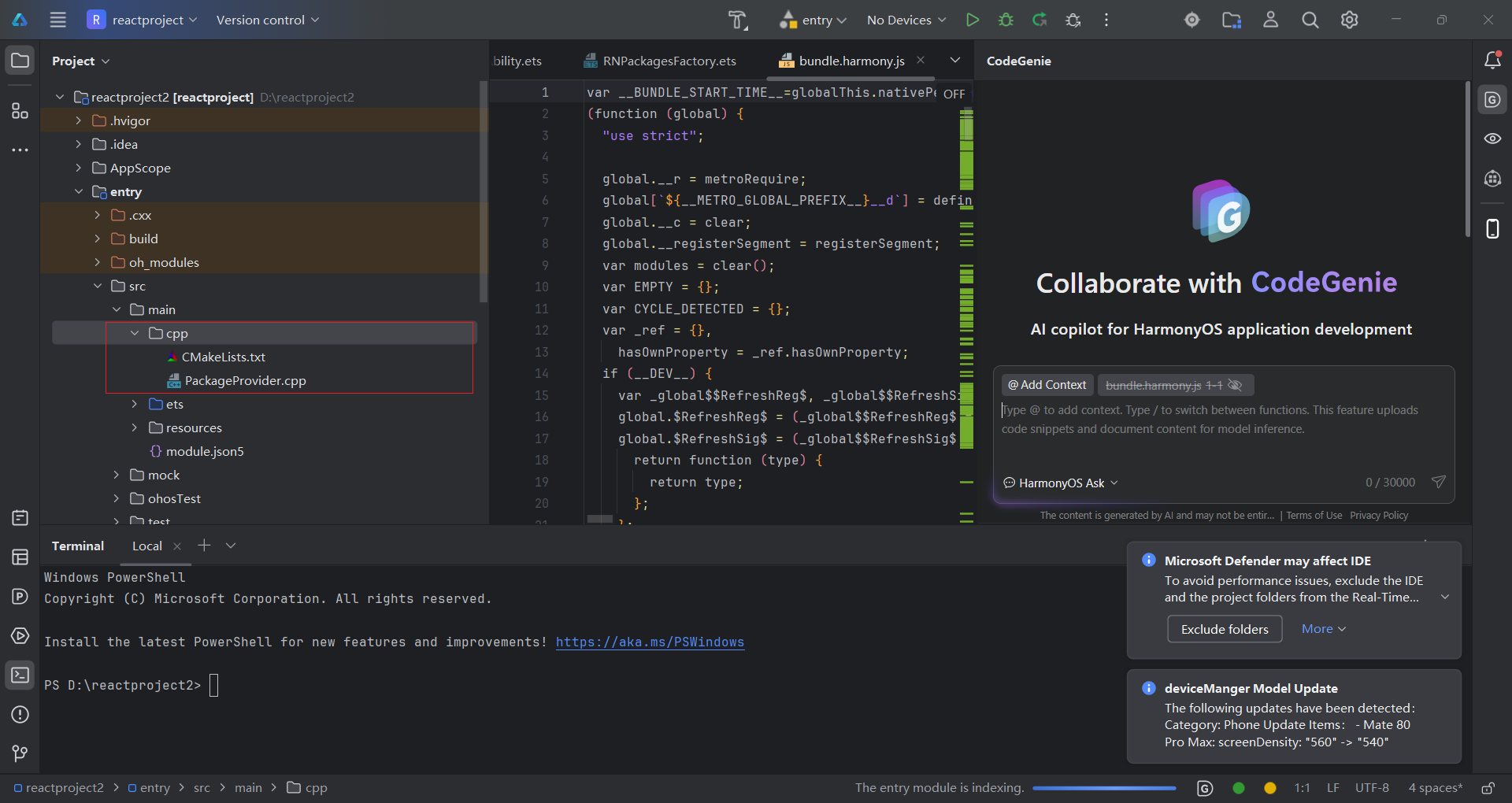This screenshot has width=1512, height=803.
Task: Show the hidden editor tabs list
Action: coord(954,60)
